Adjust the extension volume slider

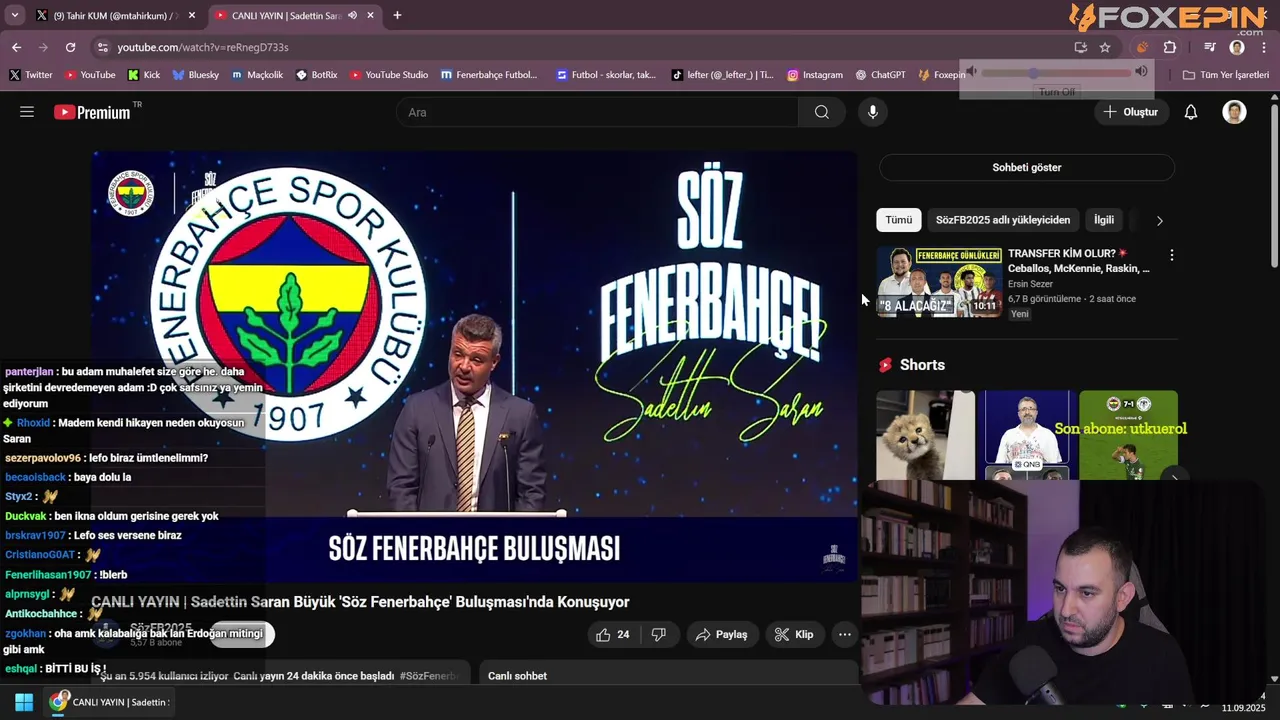(x=1055, y=73)
